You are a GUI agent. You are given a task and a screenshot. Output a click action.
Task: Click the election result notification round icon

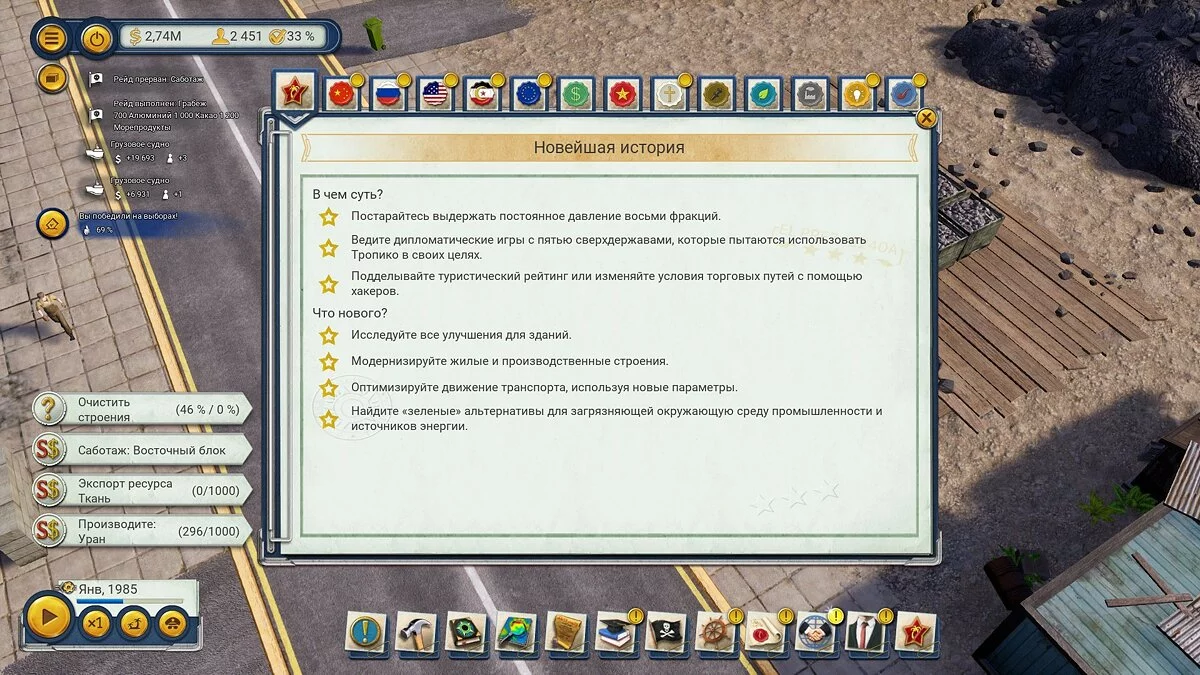coord(52,224)
